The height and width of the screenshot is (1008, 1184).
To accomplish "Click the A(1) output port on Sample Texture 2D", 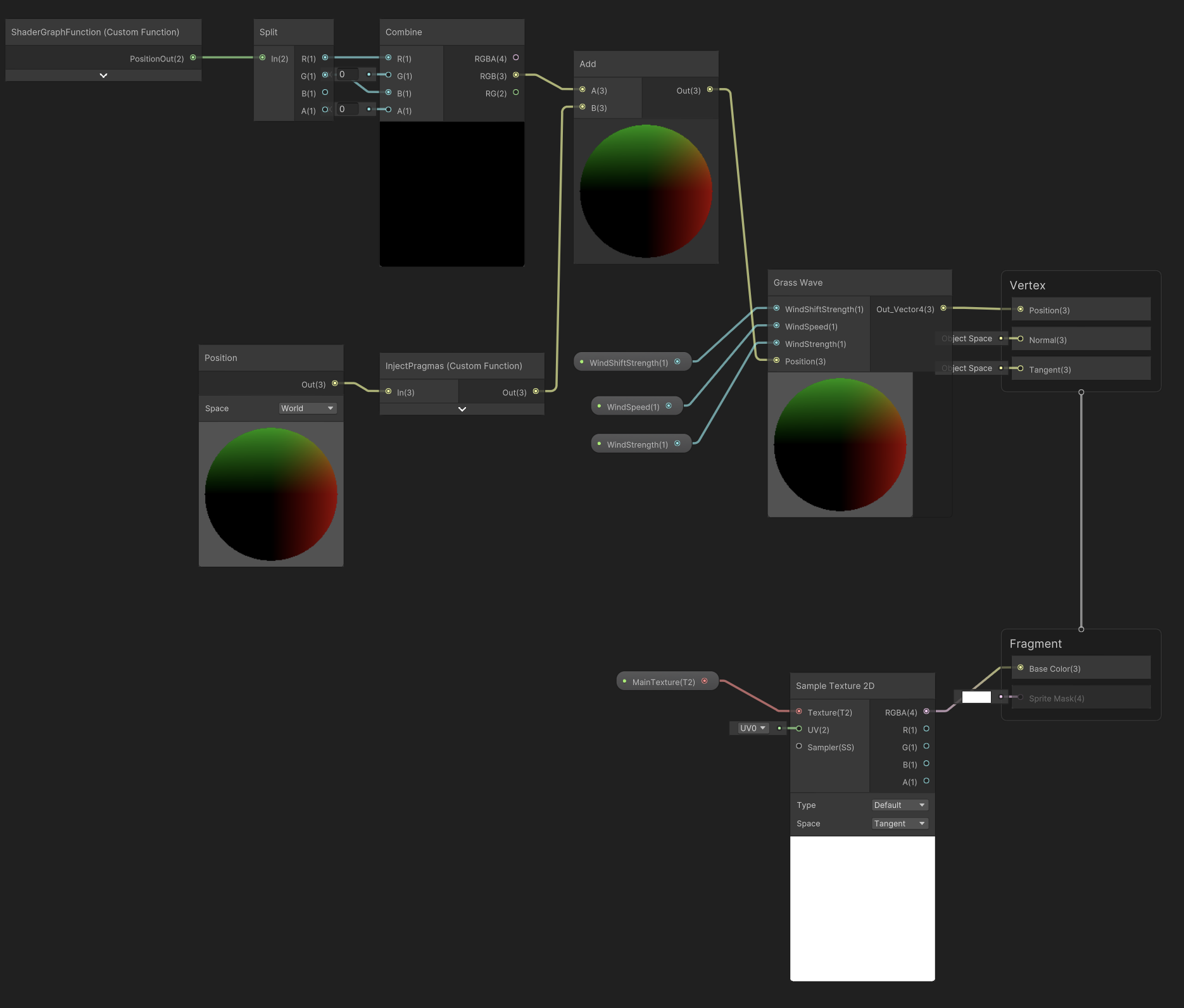I will pos(926,781).
